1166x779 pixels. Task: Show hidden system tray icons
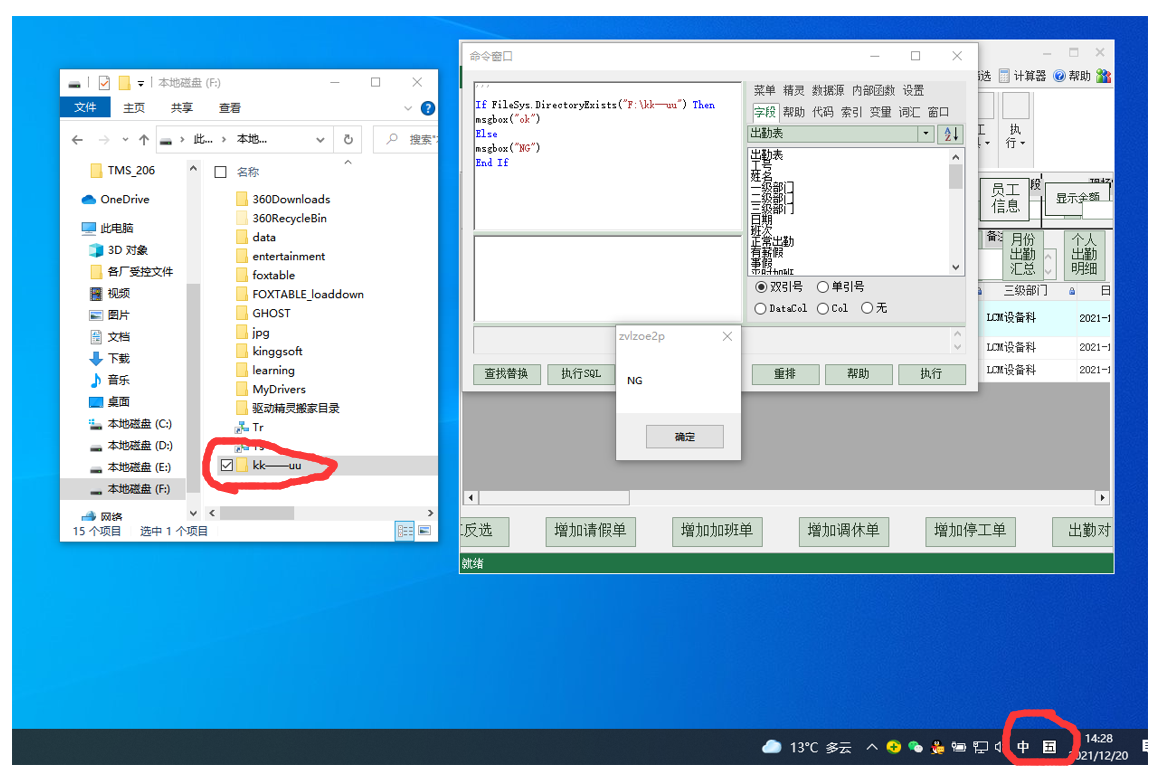[x=871, y=747]
